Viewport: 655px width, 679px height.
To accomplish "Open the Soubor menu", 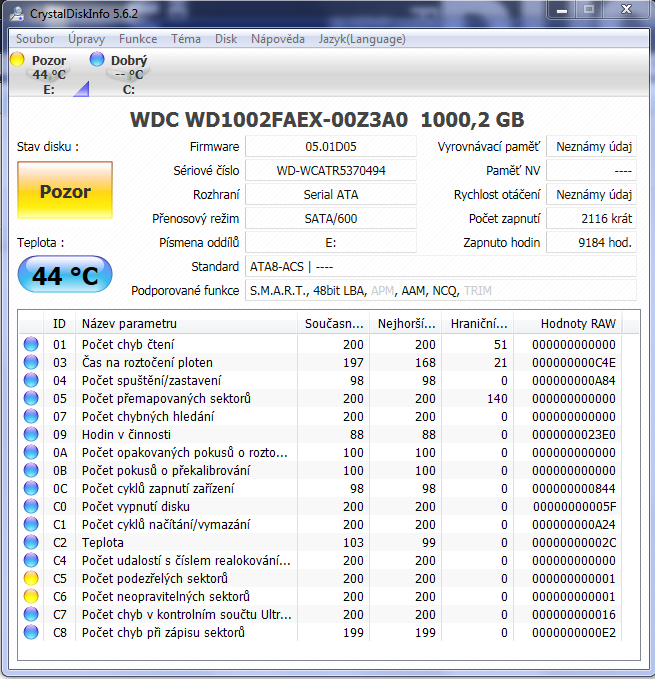I will [x=35, y=39].
